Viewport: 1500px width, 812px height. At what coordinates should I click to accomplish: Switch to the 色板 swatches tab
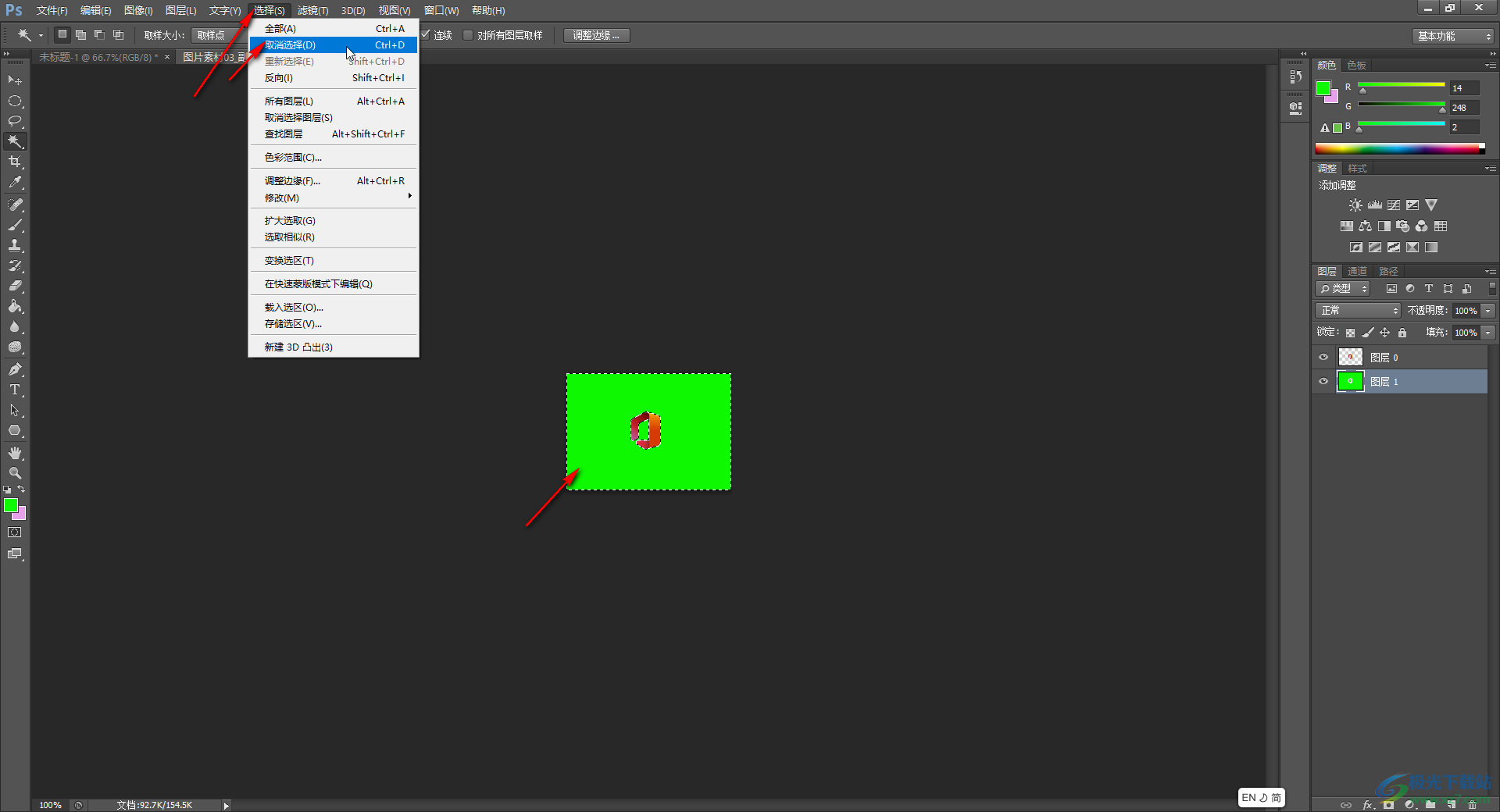tap(1357, 65)
